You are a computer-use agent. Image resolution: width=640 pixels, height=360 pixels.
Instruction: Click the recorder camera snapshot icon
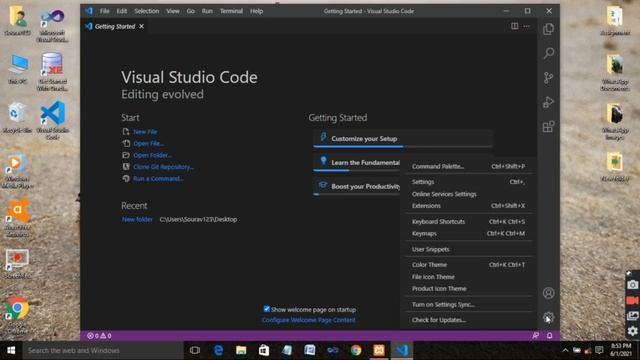[x=632, y=285]
